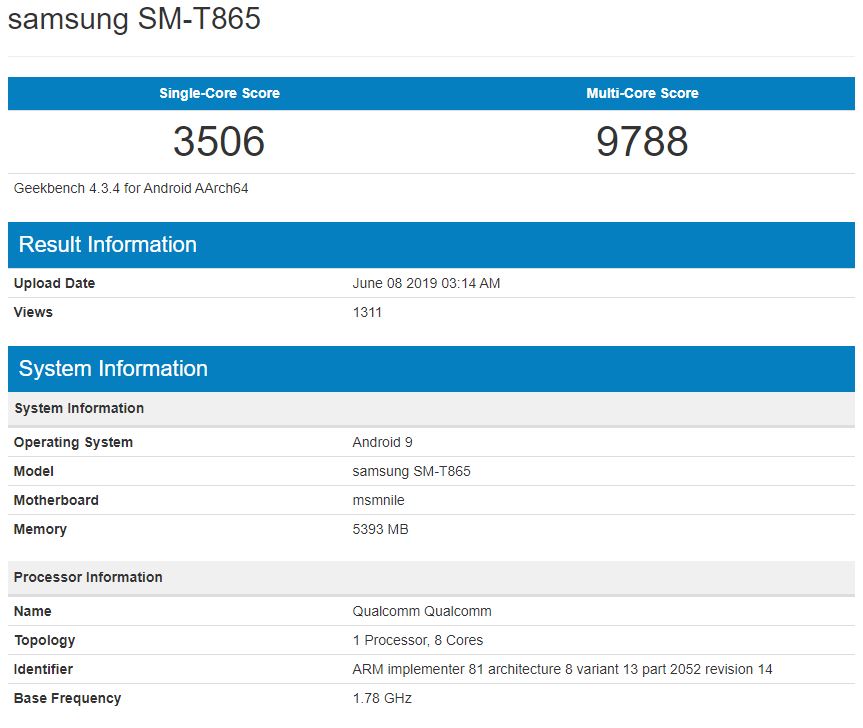The width and height of the screenshot is (863, 728).
Task: Click the samsung SM-T865 page title
Action: [x=134, y=20]
